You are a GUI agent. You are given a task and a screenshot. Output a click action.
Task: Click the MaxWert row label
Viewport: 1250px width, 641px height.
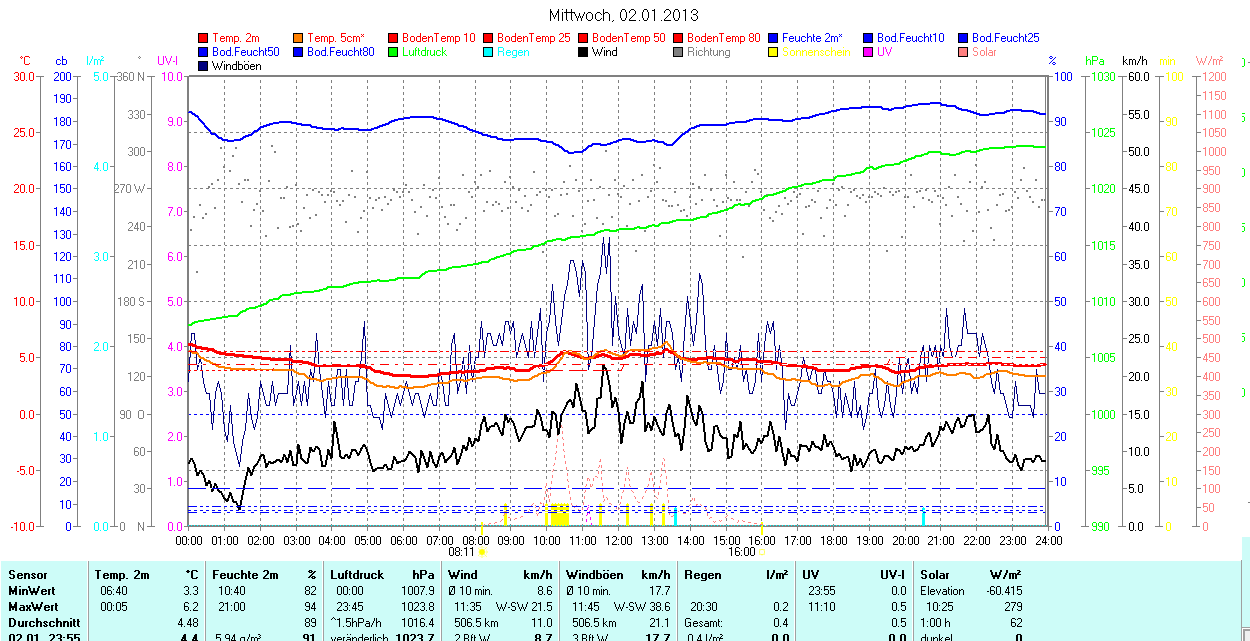tap(31, 607)
